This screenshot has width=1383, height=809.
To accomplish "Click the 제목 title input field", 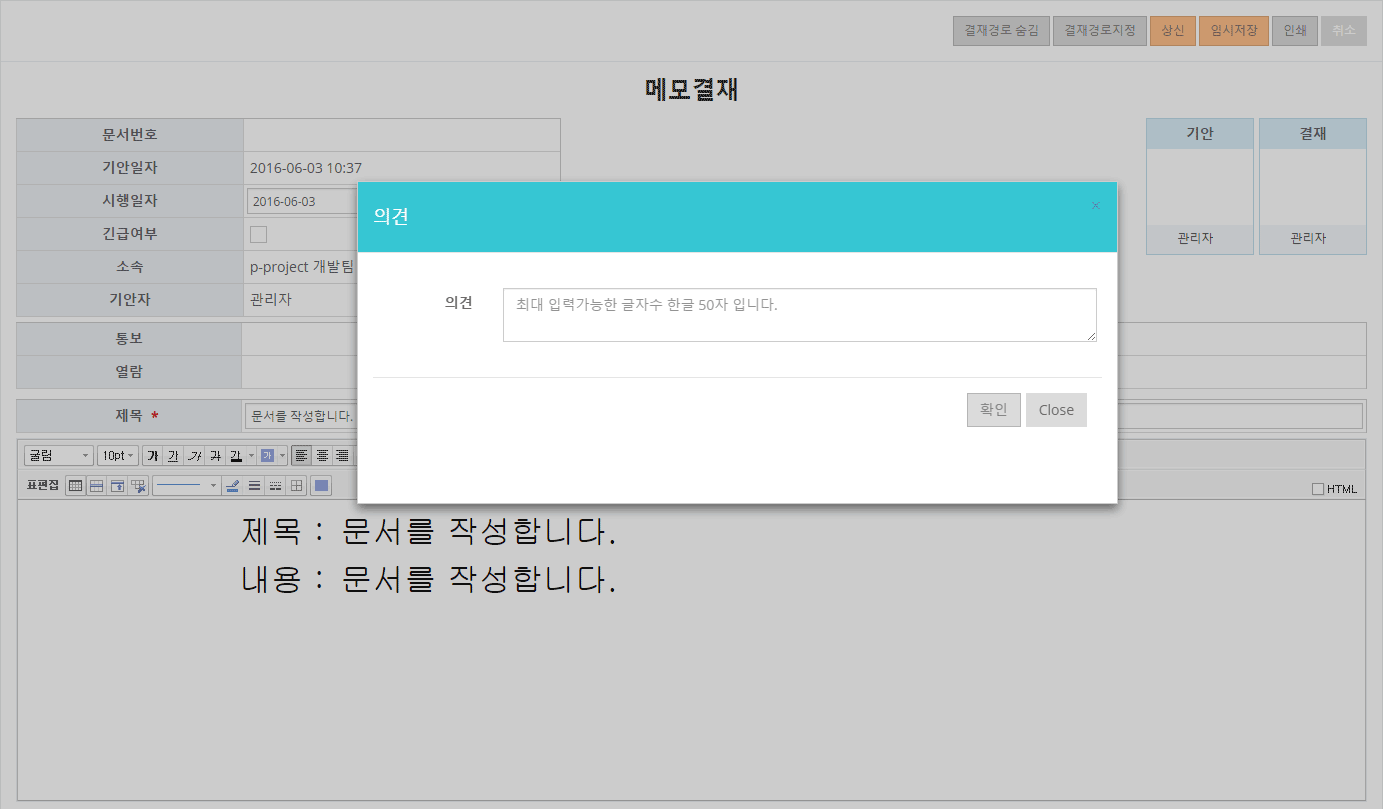I will [x=805, y=415].
